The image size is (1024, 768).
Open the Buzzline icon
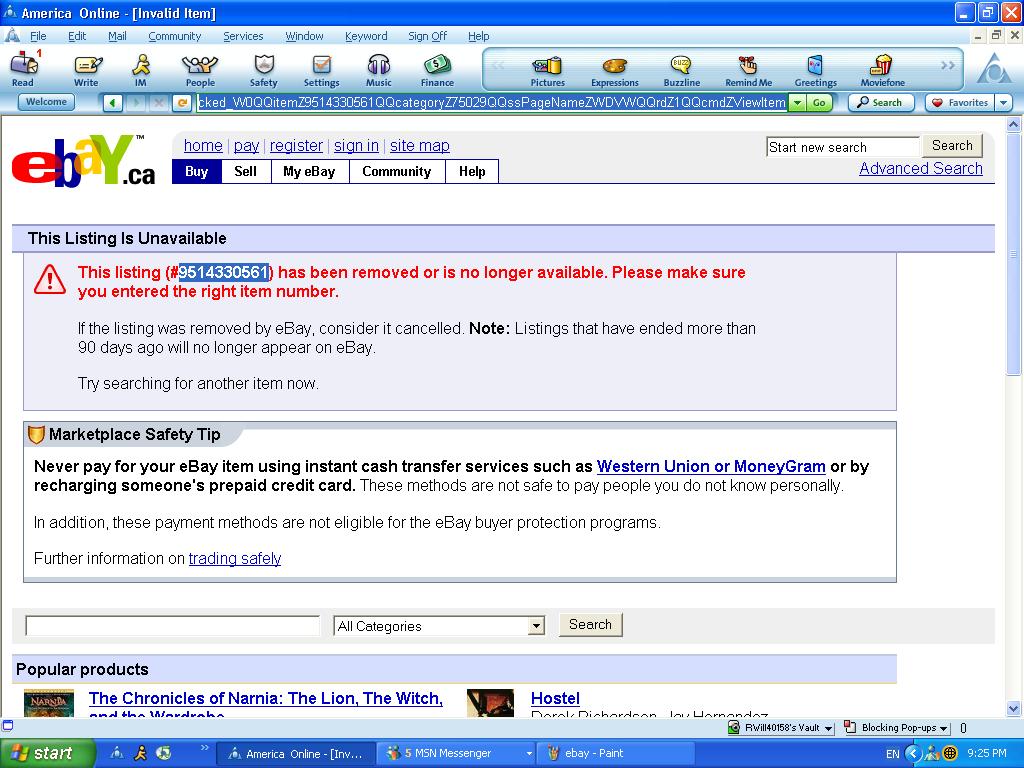[682, 71]
